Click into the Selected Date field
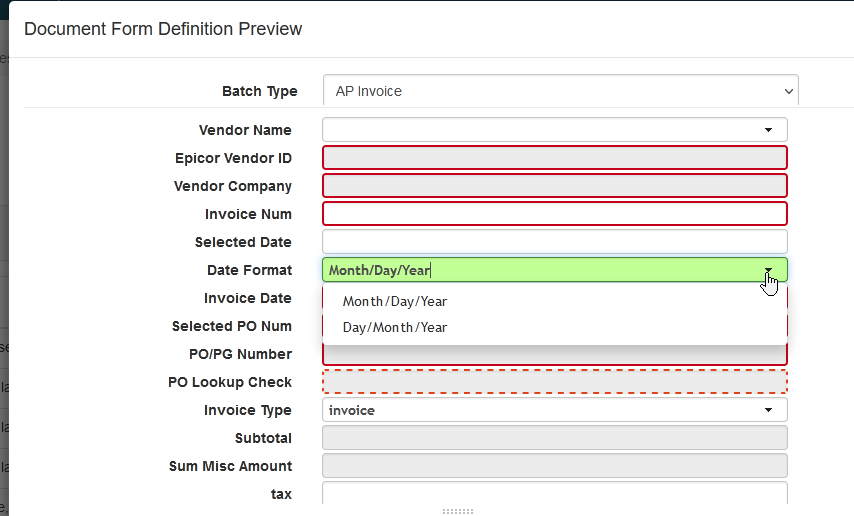The height and width of the screenshot is (516, 854). click(554, 242)
